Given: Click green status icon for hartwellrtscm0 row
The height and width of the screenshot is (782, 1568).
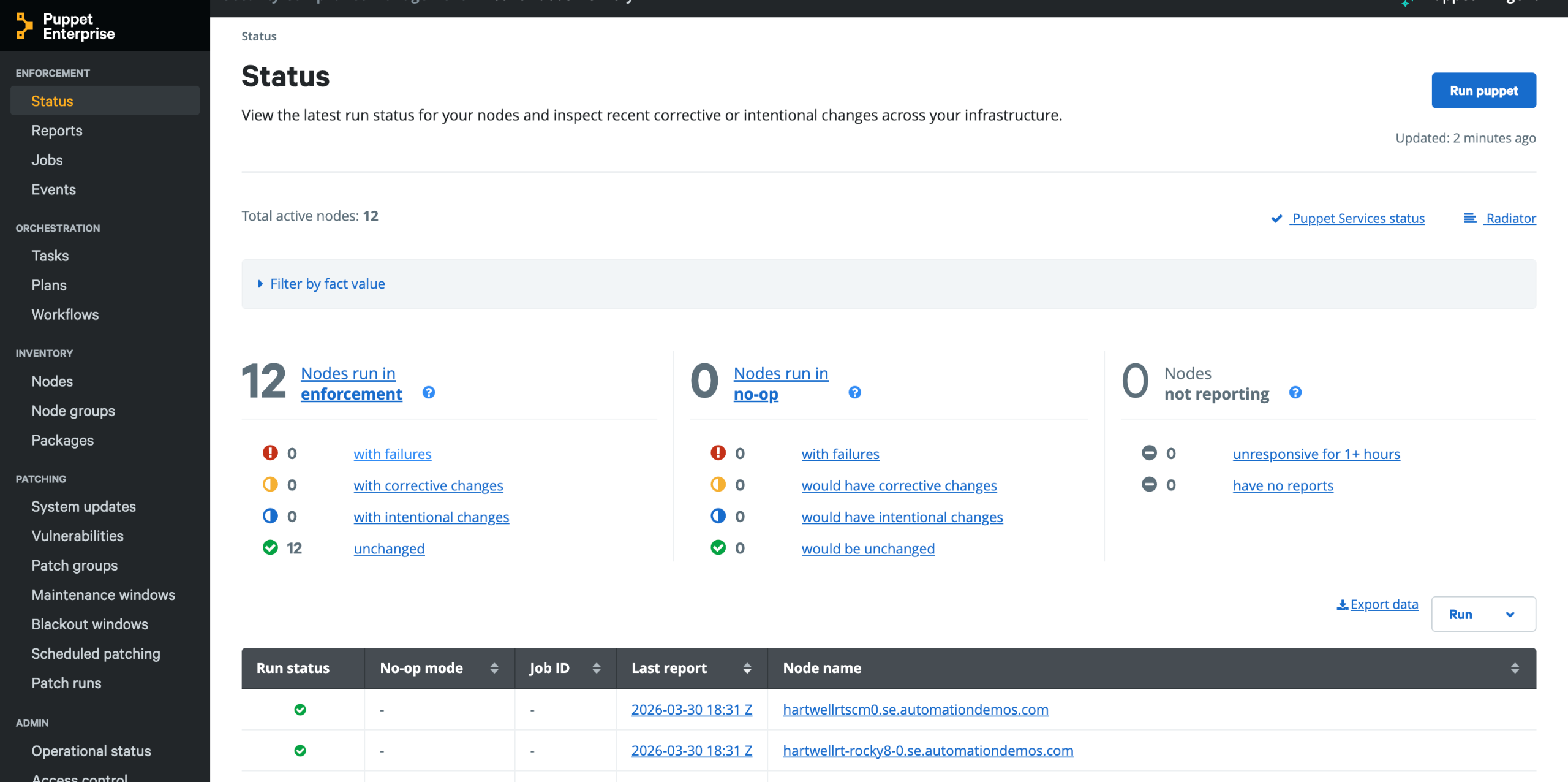Looking at the screenshot, I should point(300,710).
